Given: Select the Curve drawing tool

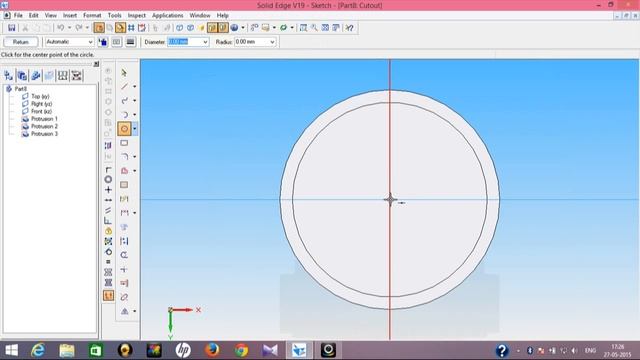Looking at the screenshot, I should pos(124,100).
